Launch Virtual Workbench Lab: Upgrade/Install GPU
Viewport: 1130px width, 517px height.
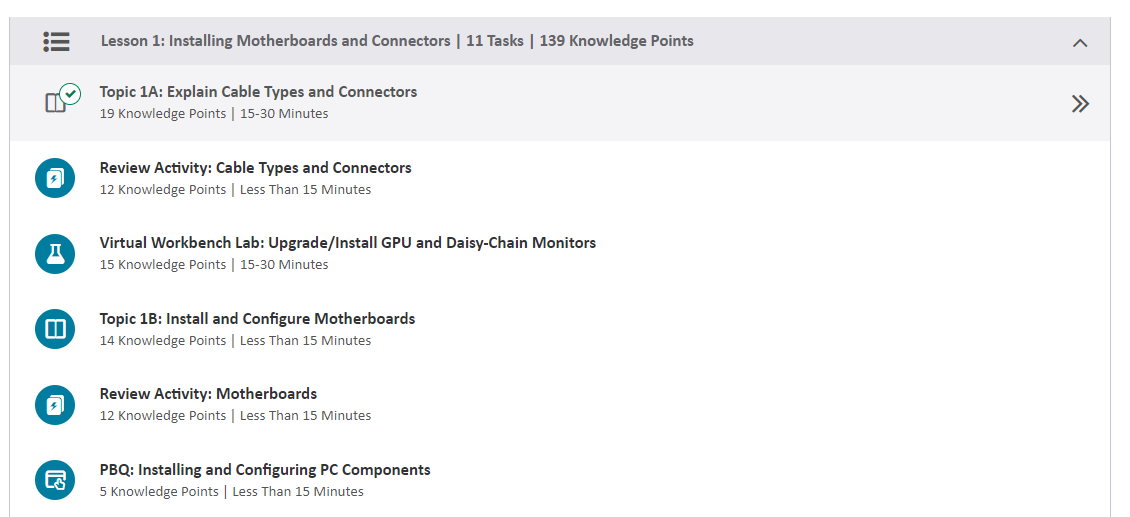(347, 242)
